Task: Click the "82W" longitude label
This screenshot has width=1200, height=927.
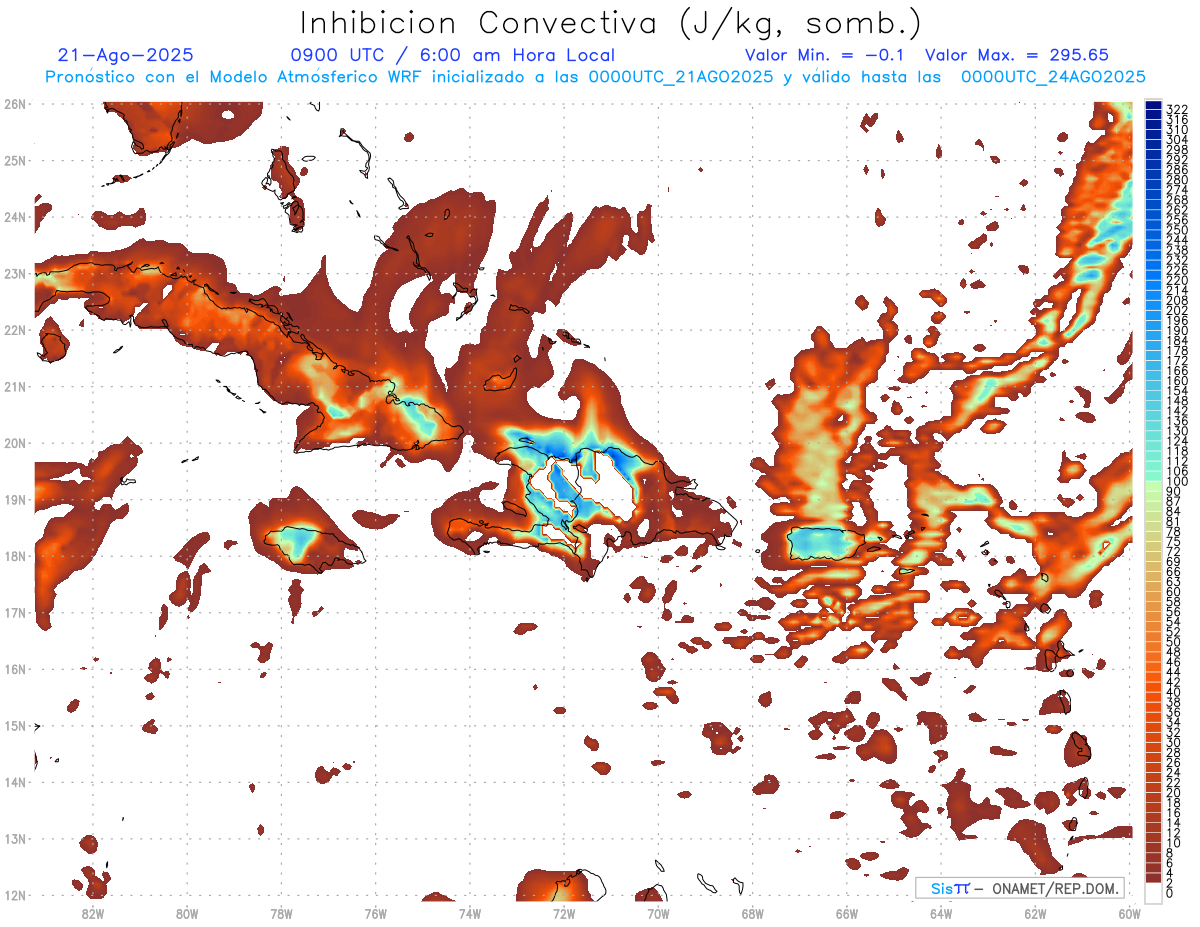Action: (92, 912)
